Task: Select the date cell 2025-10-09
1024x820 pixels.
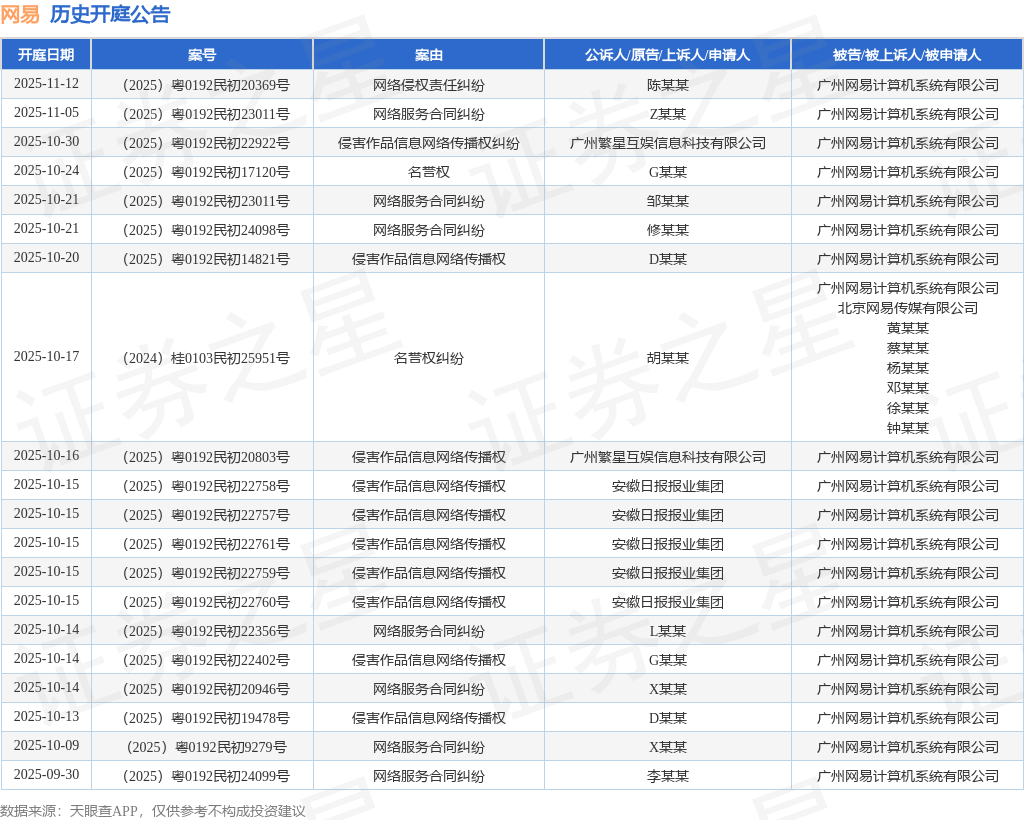Action: click(x=46, y=746)
